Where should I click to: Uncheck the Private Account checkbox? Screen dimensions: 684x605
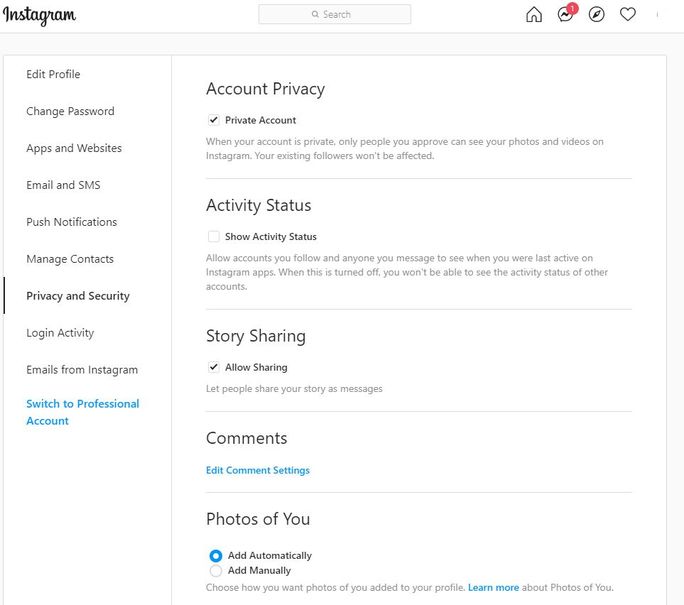214,120
